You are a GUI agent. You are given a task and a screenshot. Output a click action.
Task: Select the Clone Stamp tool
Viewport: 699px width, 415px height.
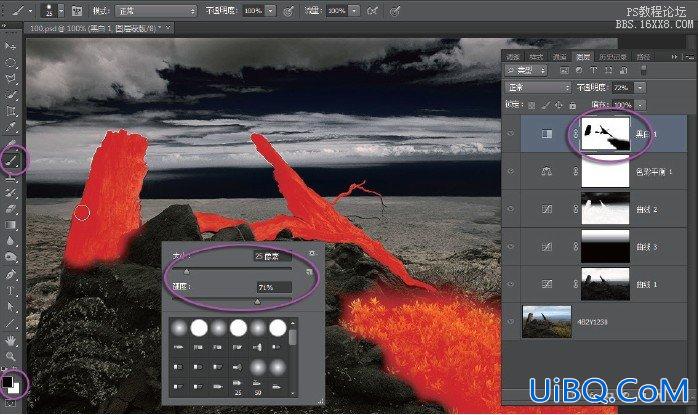click(x=10, y=177)
